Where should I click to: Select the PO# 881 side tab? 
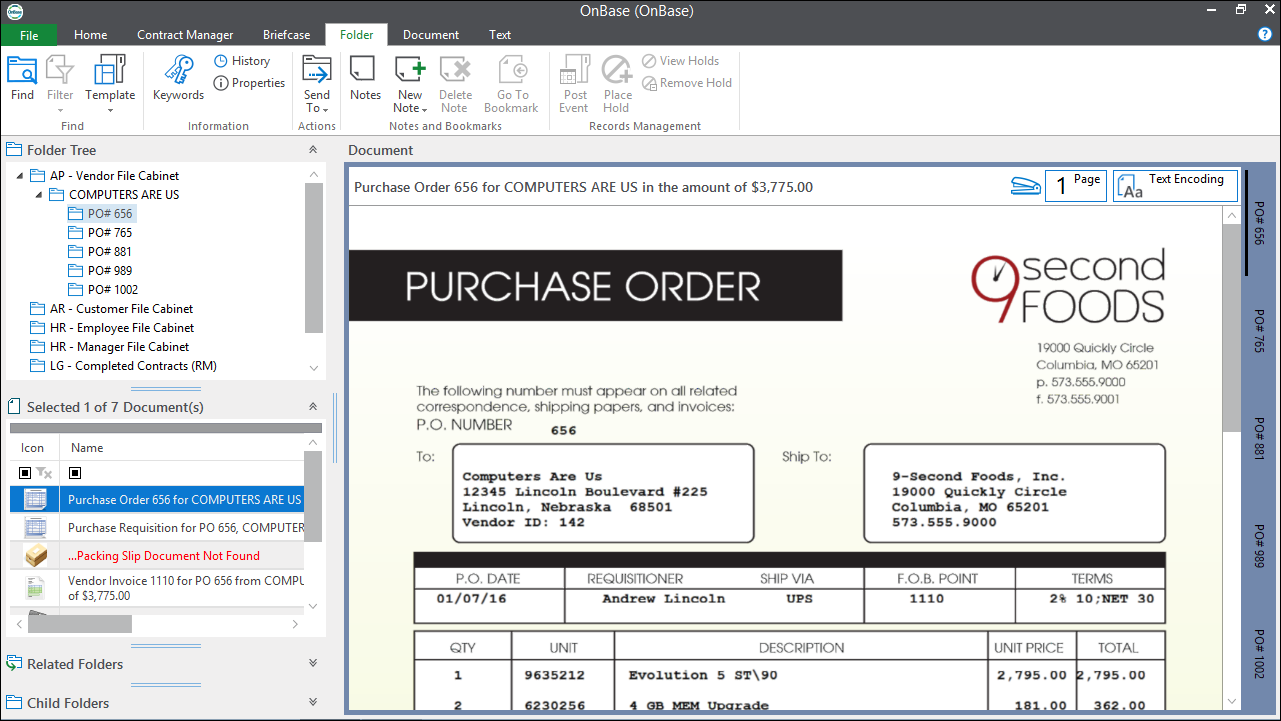pos(1259,437)
